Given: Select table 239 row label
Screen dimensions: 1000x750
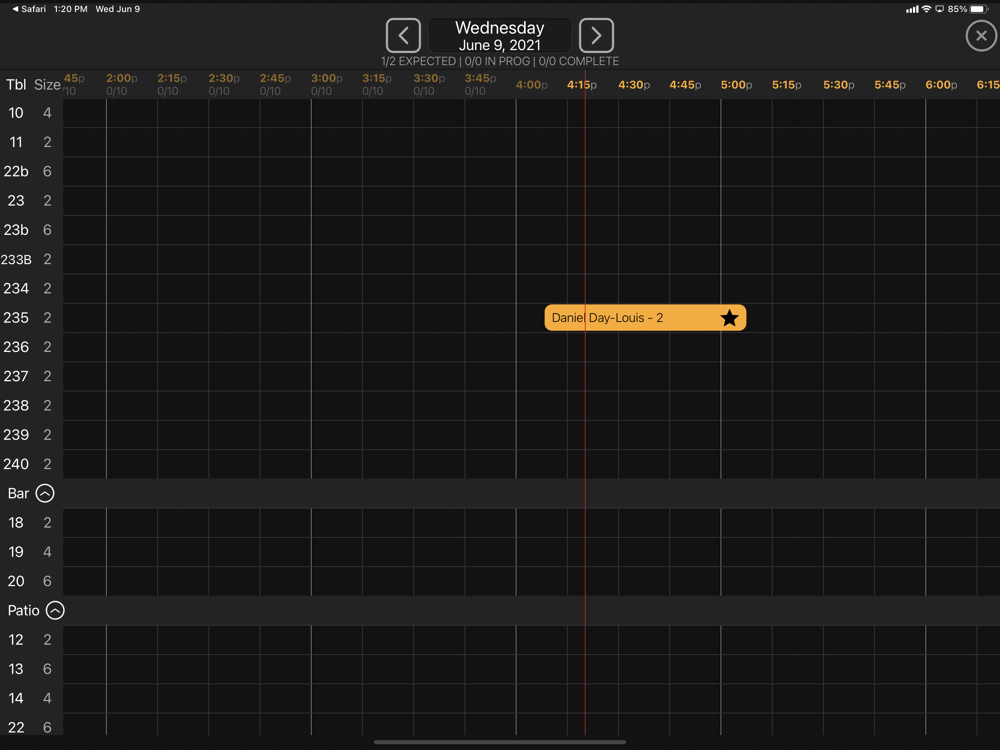Looking at the screenshot, I should [x=16, y=435].
